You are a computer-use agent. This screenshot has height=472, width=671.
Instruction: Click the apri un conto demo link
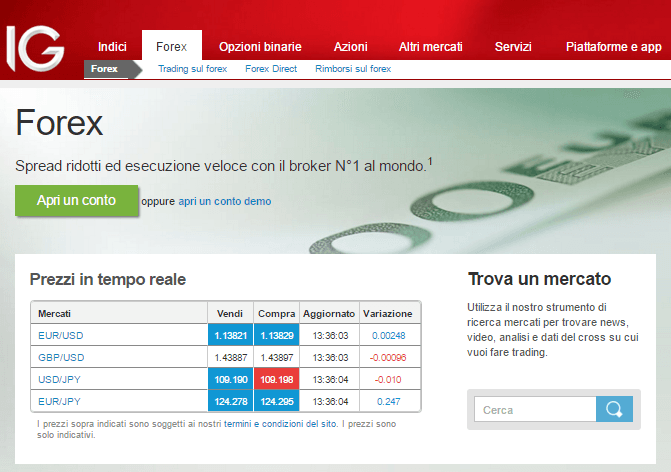pos(225,201)
